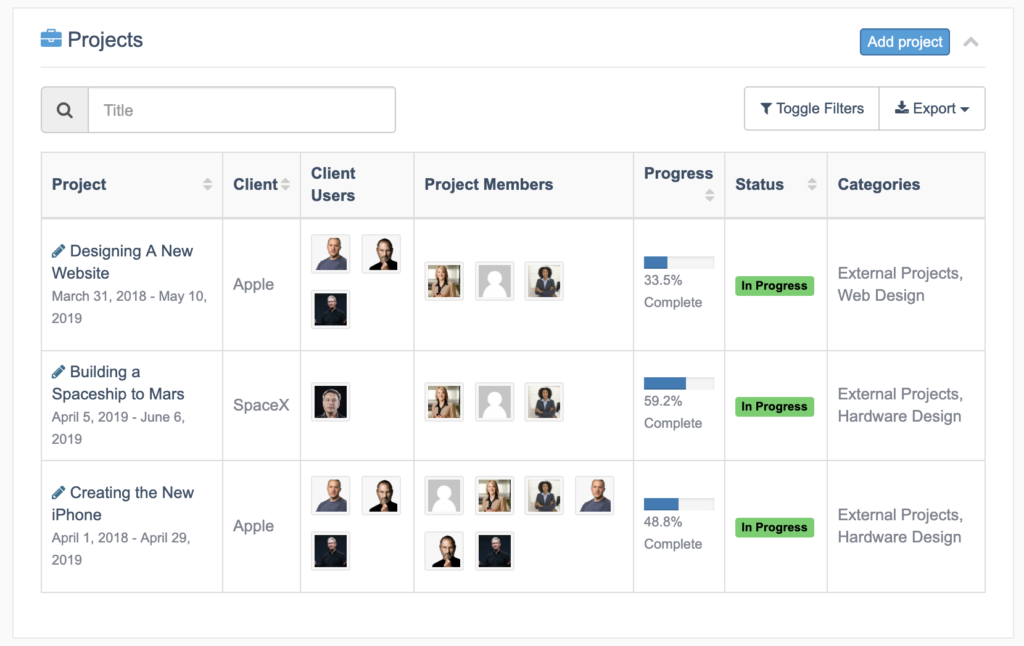Collapse the Projects panel with the chevron
This screenshot has width=1024, height=646.
pyautogui.click(x=970, y=42)
